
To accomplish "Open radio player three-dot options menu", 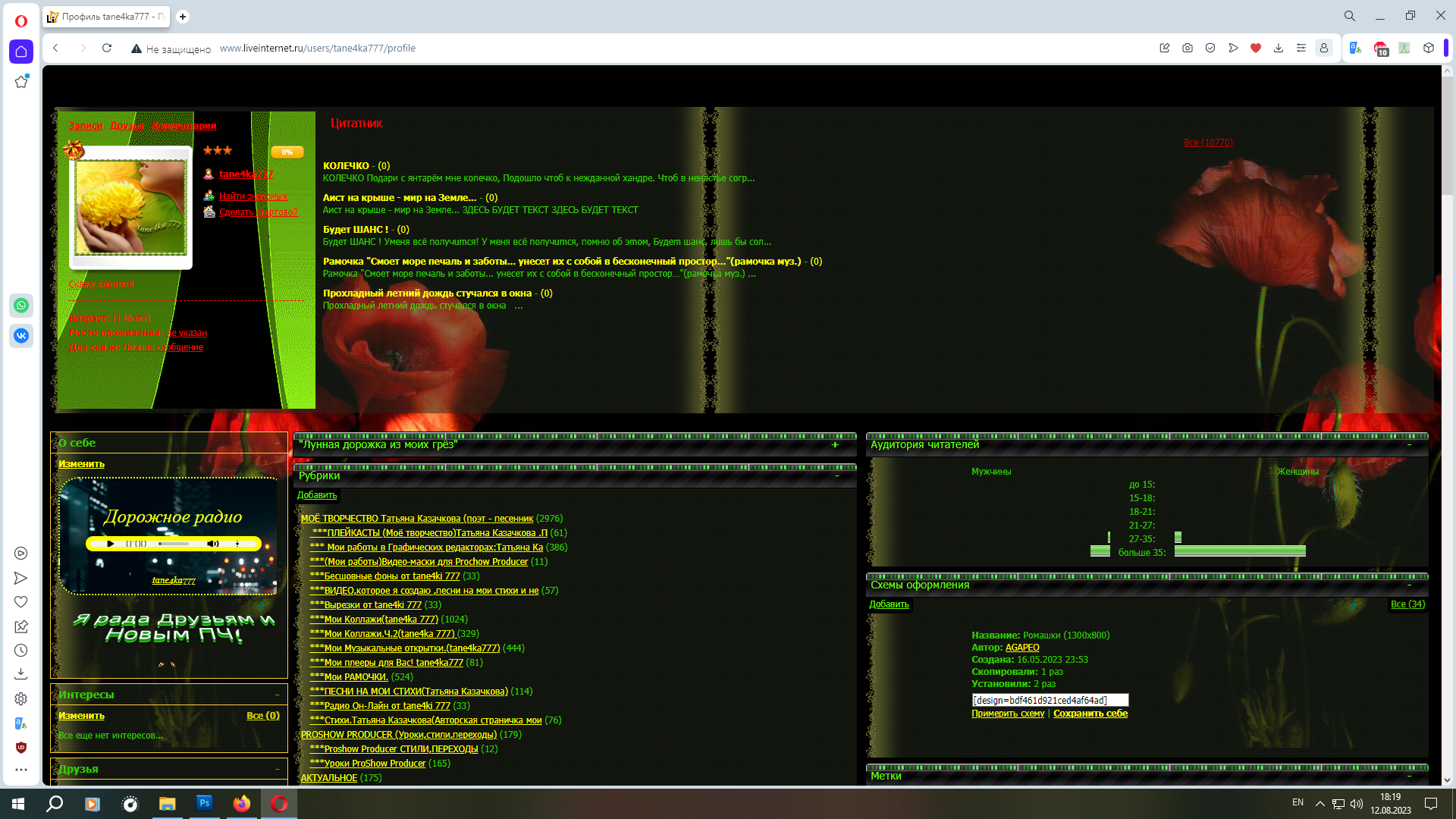I will (237, 544).
